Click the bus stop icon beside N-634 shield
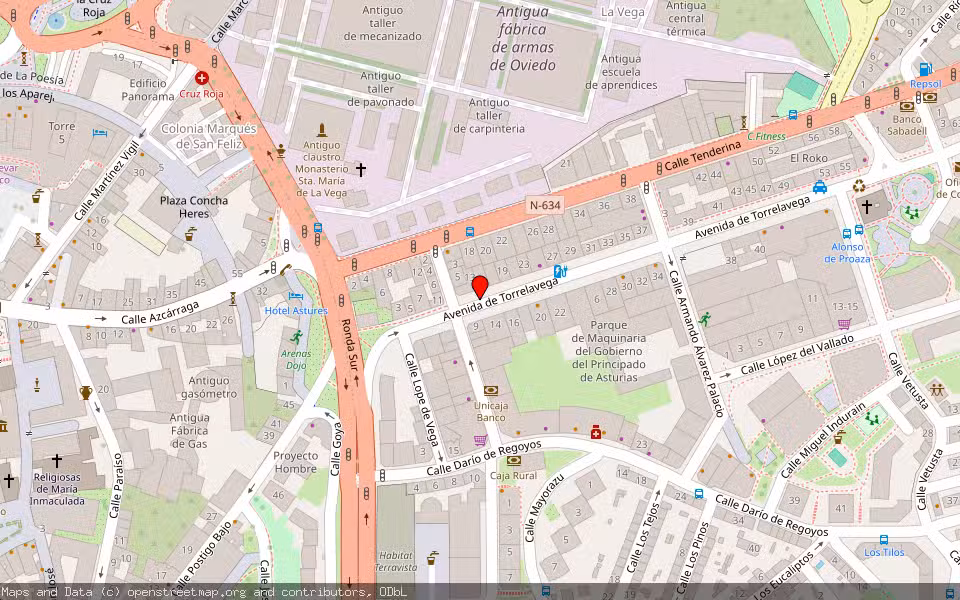Screen dimensions: 960x600 coord(470,232)
